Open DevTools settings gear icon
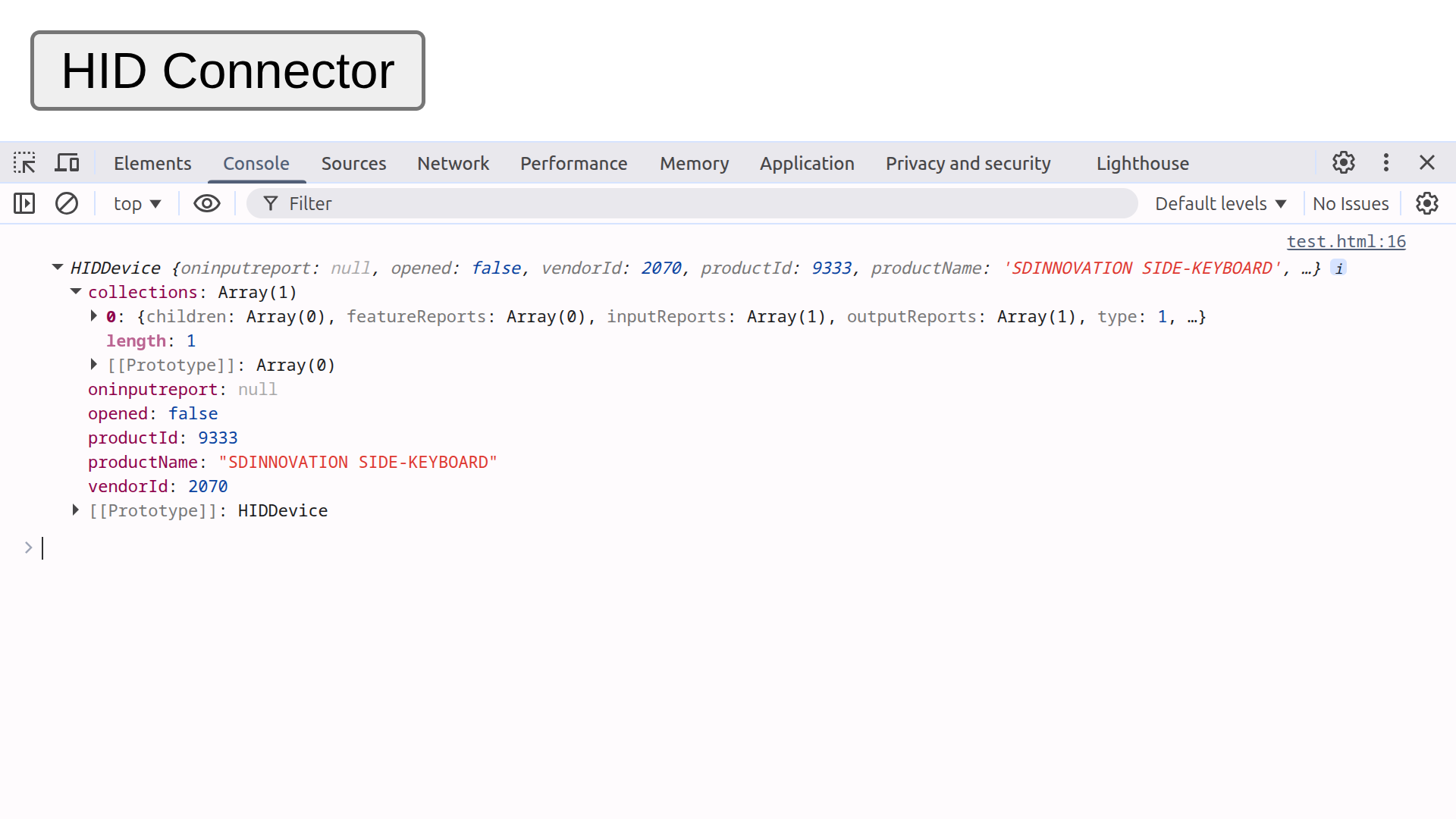 tap(1344, 163)
